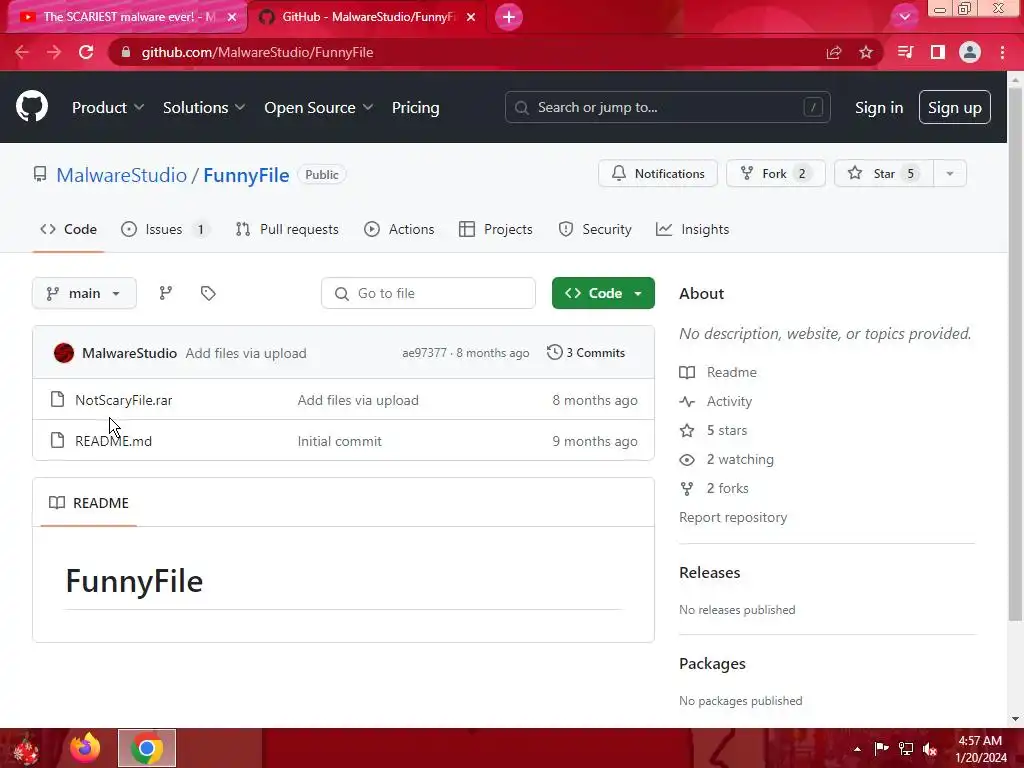This screenshot has width=1024, height=768.
Task: Click the site lock icon in address bar
Action: [x=126, y=52]
